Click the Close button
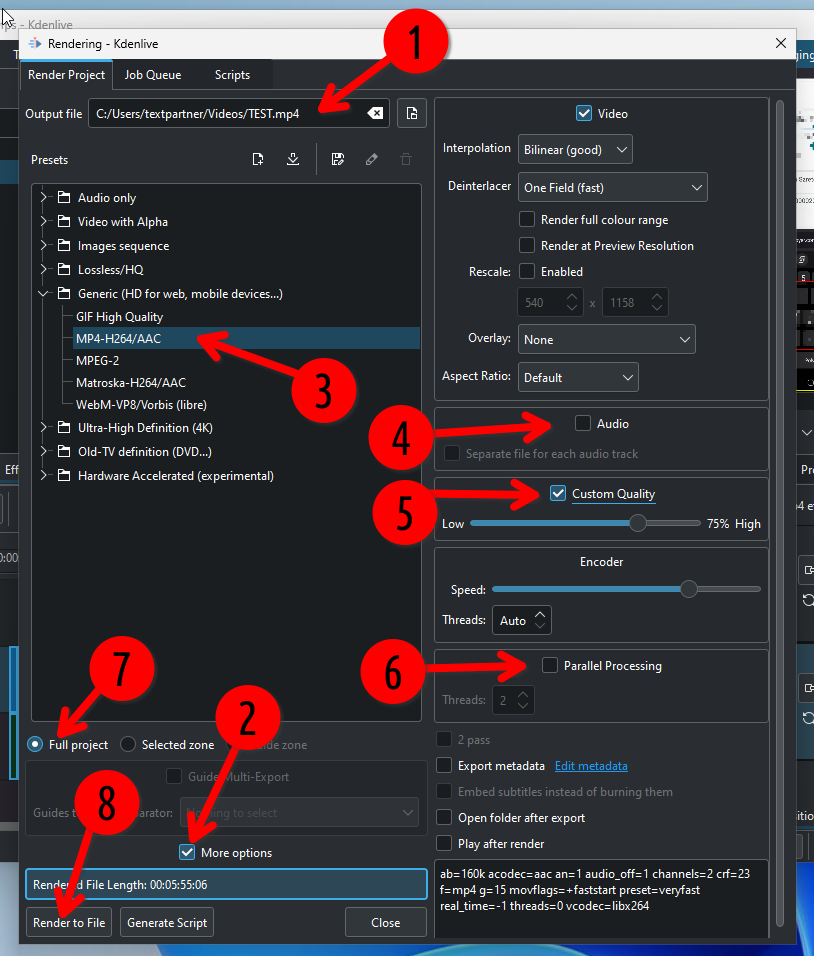This screenshot has width=814, height=956. point(386,922)
